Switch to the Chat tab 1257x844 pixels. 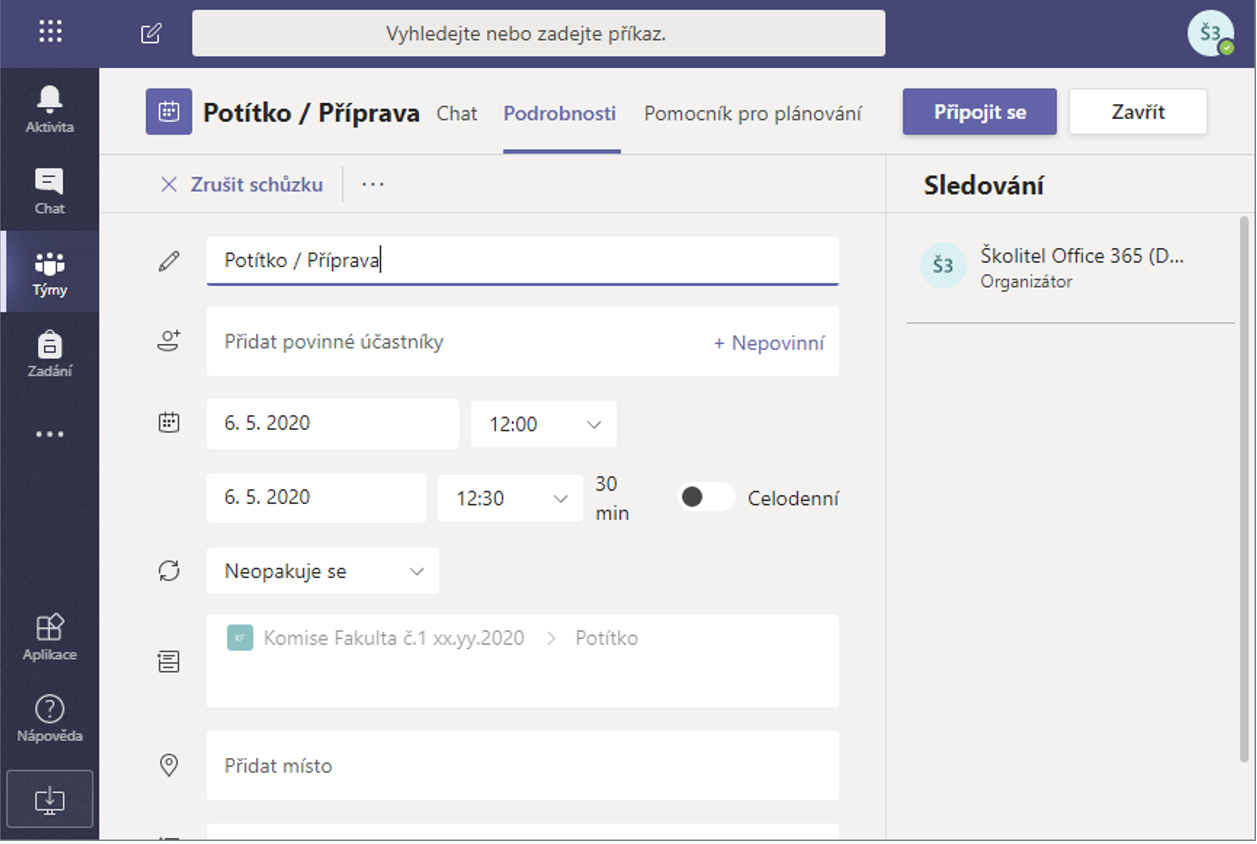(457, 113)
